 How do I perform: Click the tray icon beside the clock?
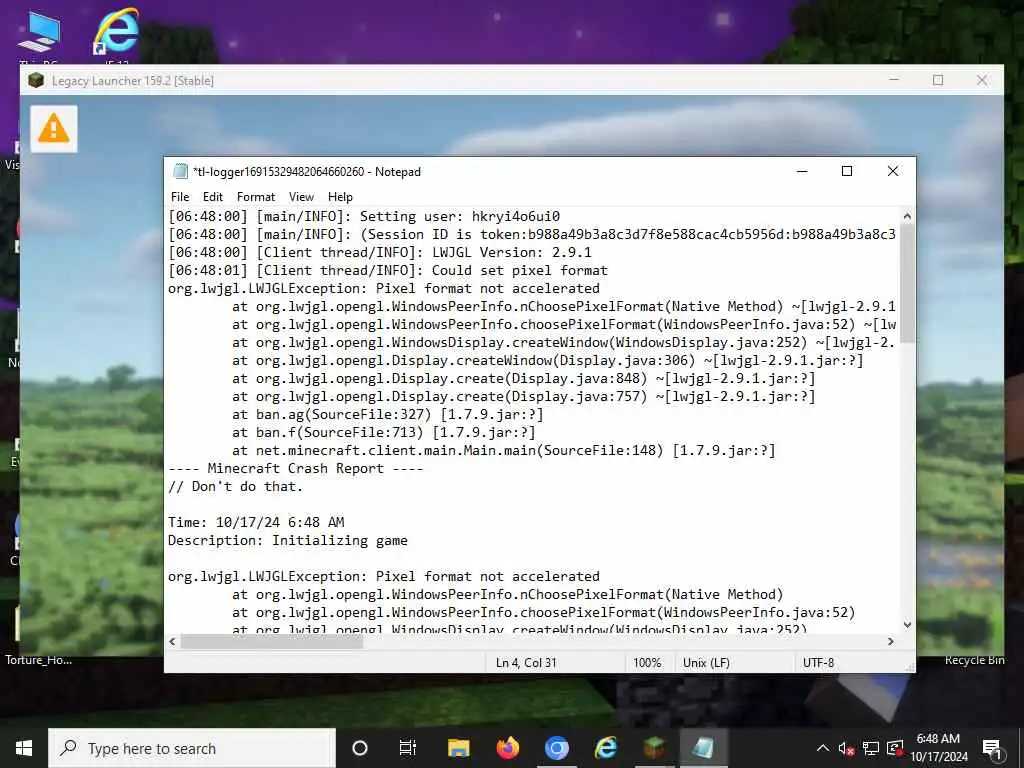click(895, 748)
